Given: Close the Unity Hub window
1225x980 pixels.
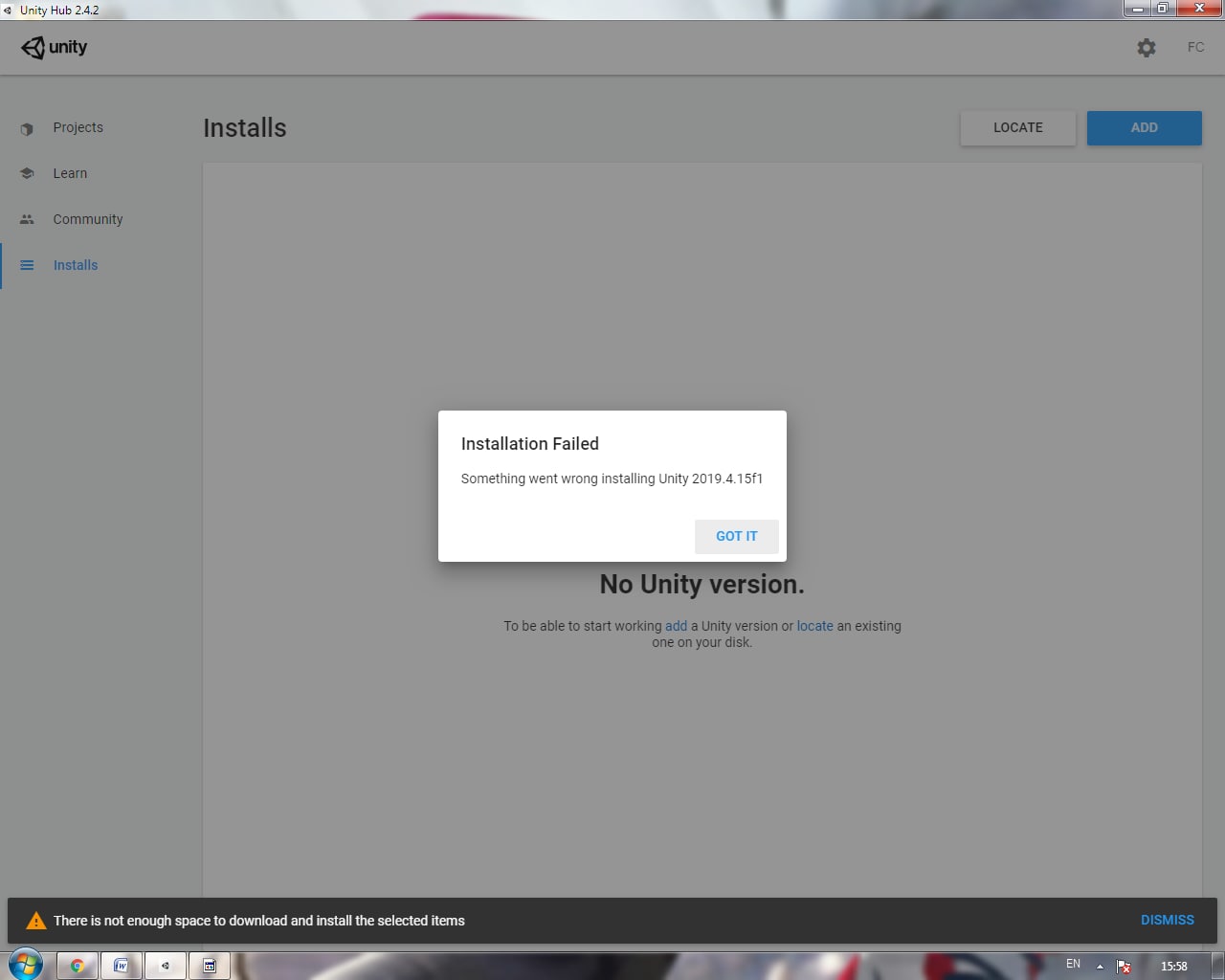Looking at the screenshot, I should 1199,9.
